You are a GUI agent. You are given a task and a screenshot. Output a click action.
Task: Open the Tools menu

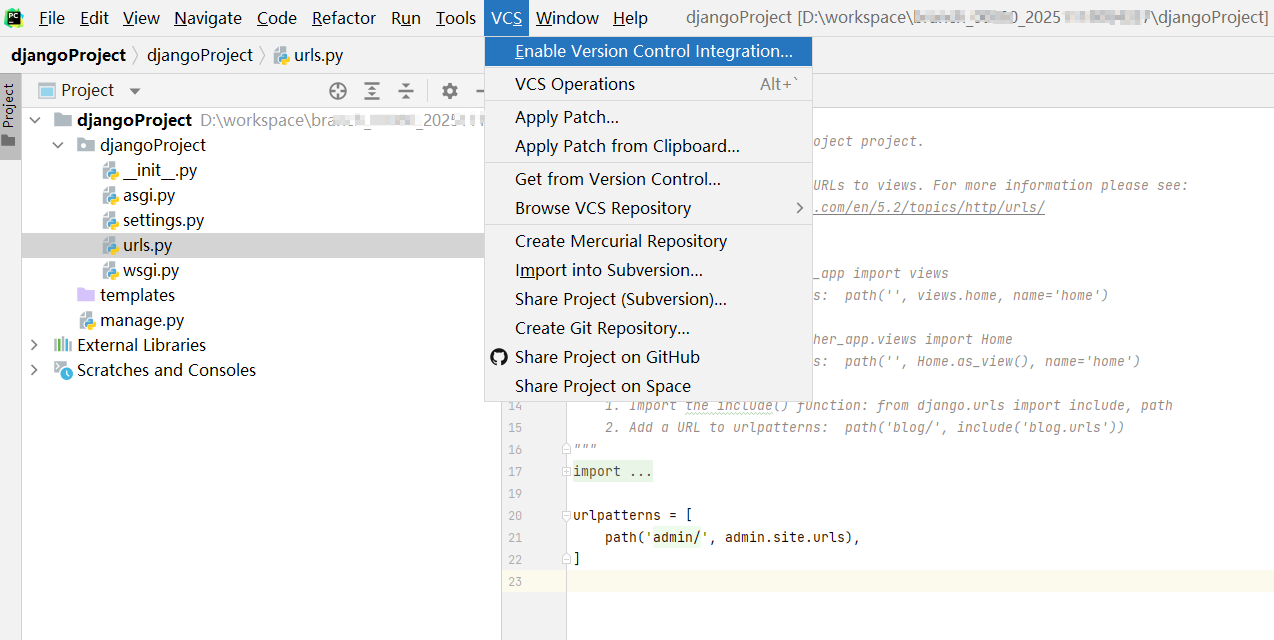coord(456,18)
